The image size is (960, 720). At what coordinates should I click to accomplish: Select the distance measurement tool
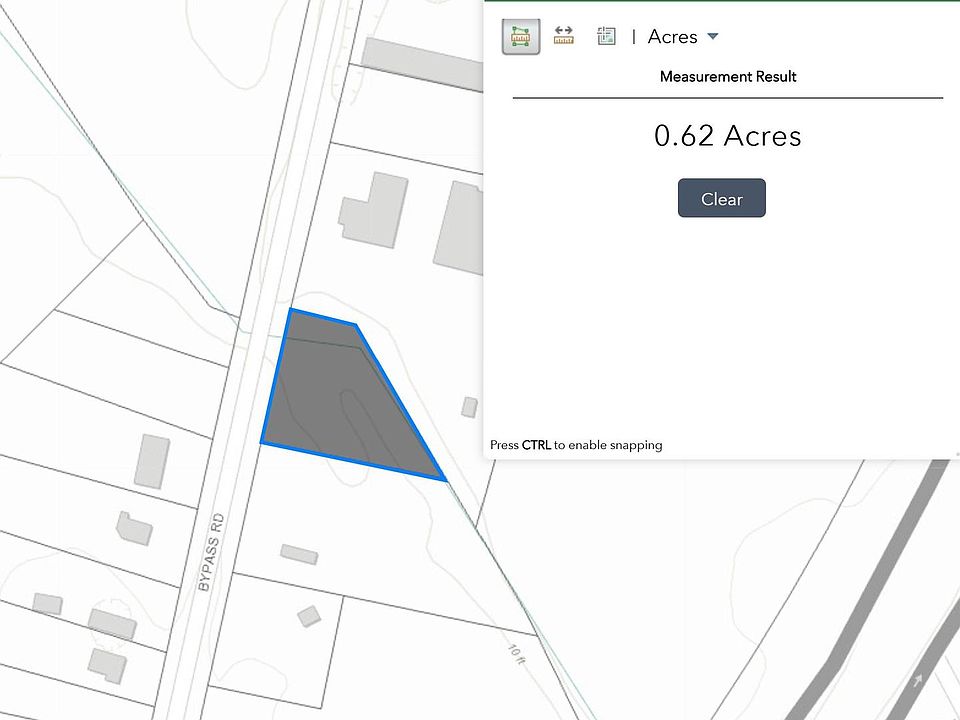pyautogui.click(x=563, y=36)
